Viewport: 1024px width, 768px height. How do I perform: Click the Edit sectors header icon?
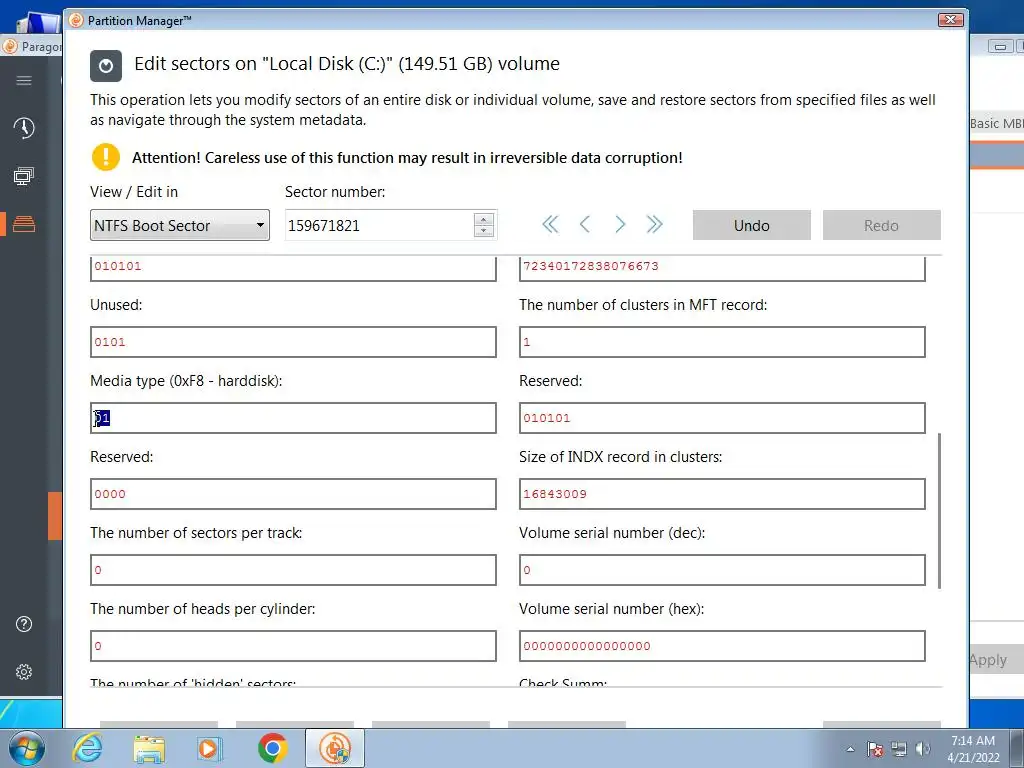pyautogui.click(x=106, y=66)
